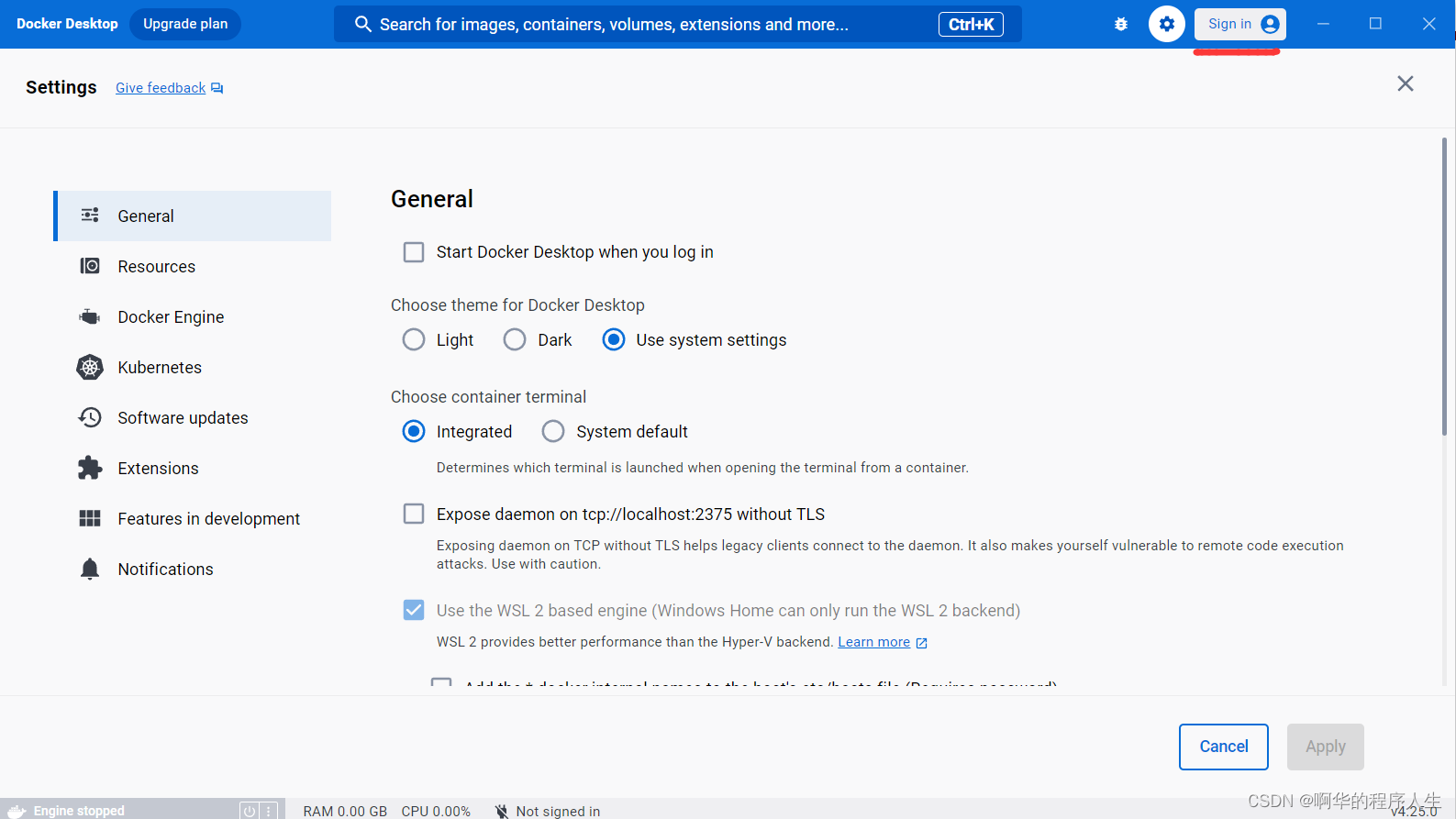Screen dimensions: 1456x819
Task: Select Integrated container terminal
Action: click(x=414, y=432)
